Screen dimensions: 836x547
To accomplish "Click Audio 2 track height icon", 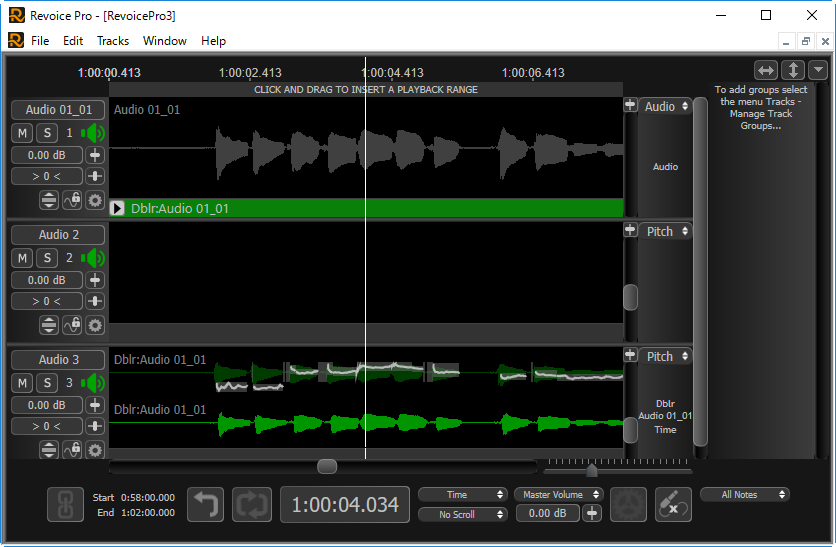I will coord(49,325).
